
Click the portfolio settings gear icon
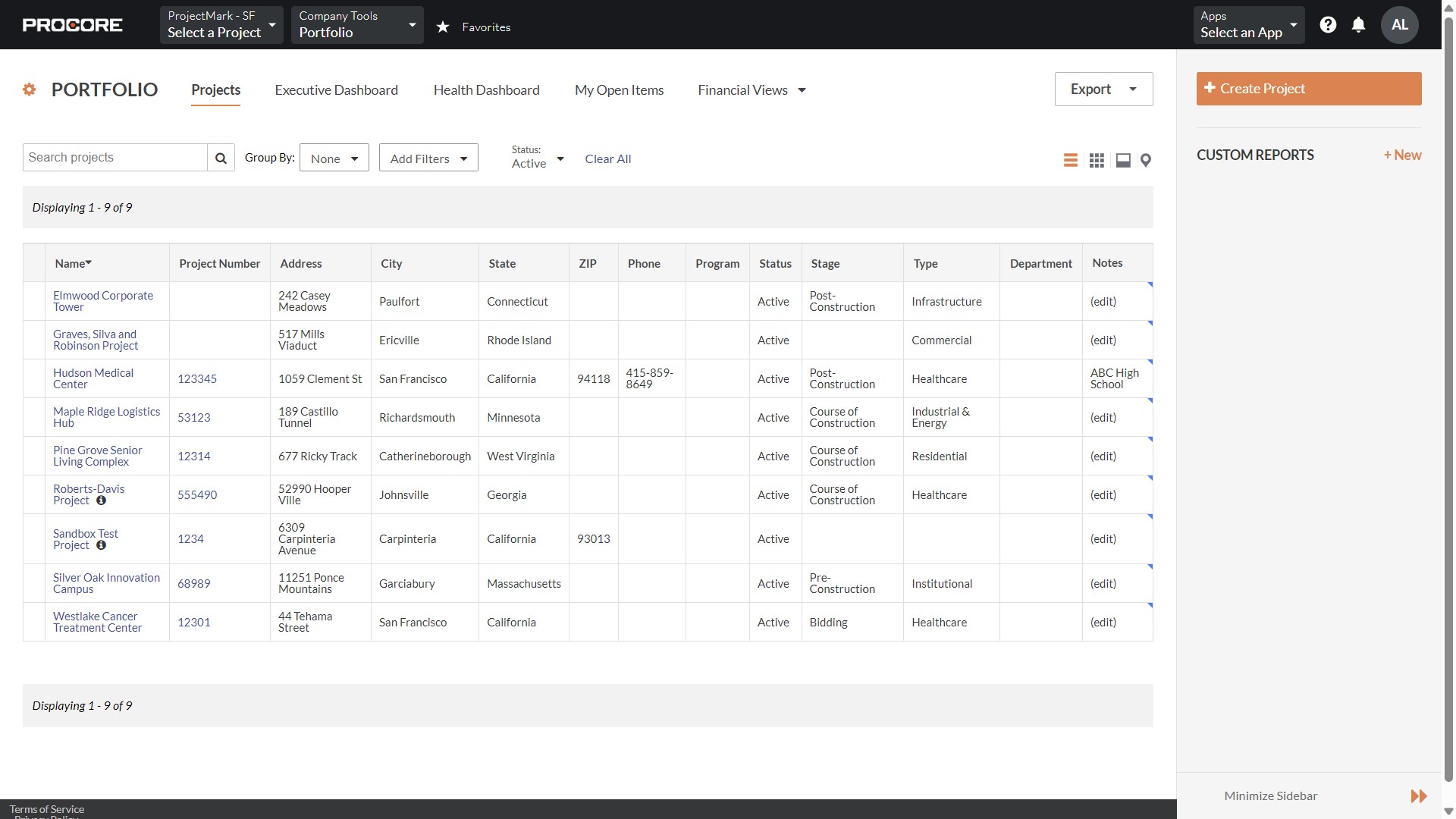tap(30, 89)
